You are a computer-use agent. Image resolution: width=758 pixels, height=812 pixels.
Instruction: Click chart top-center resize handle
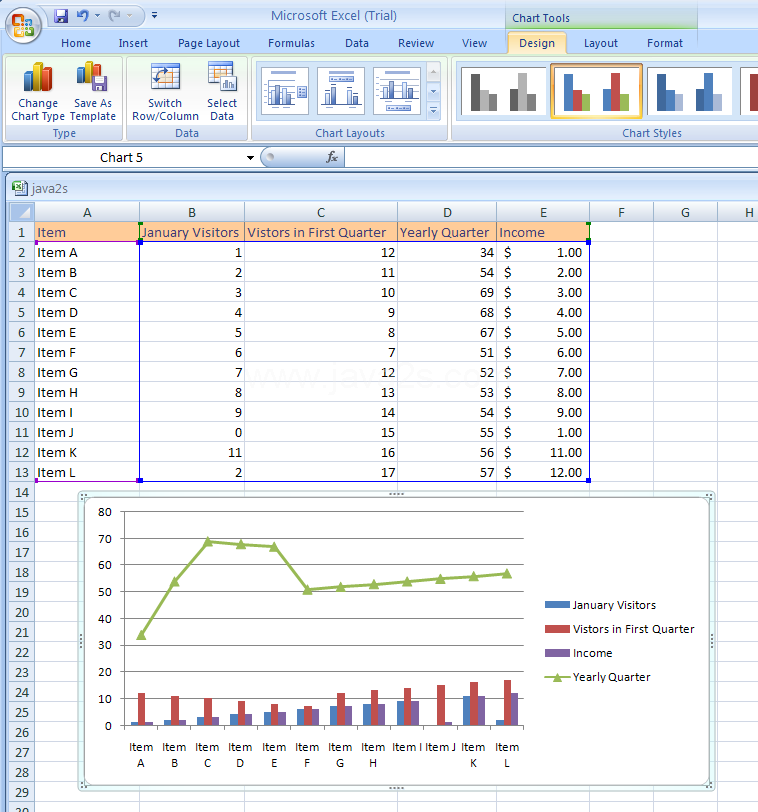396,494
